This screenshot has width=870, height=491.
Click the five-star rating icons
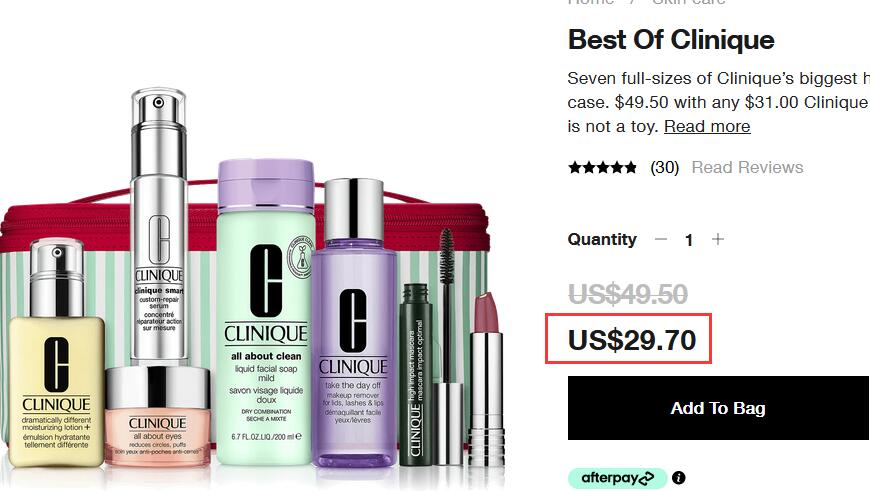(x=603, y=167)
